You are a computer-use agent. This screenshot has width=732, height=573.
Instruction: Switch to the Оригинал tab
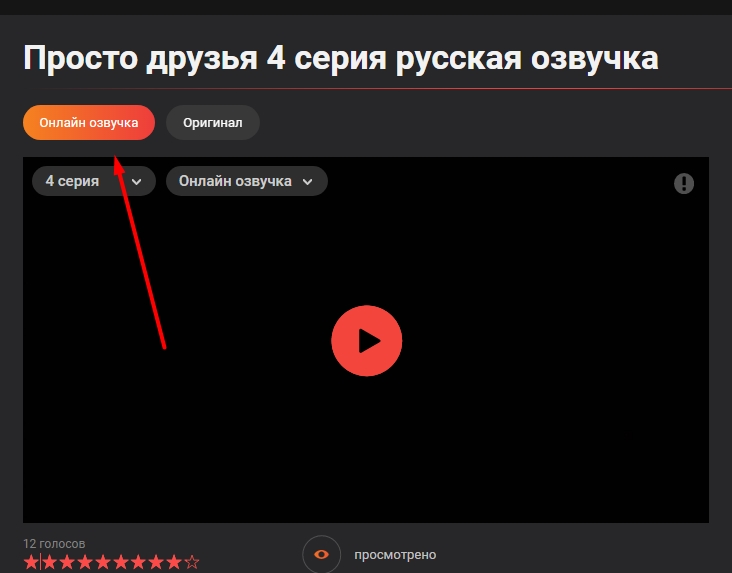(x=212, y=123)
